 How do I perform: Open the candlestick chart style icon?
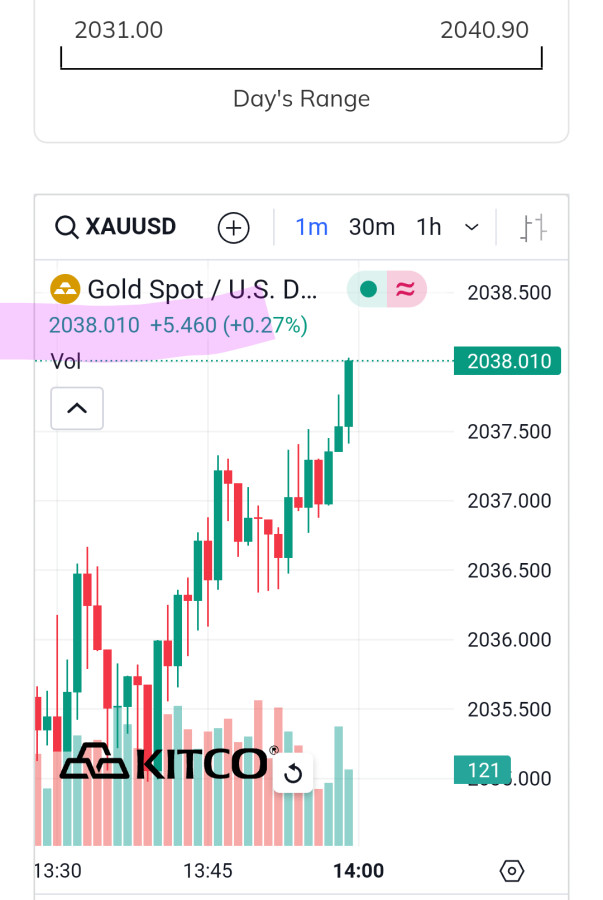pyautogui.click(x=535, y=228)
